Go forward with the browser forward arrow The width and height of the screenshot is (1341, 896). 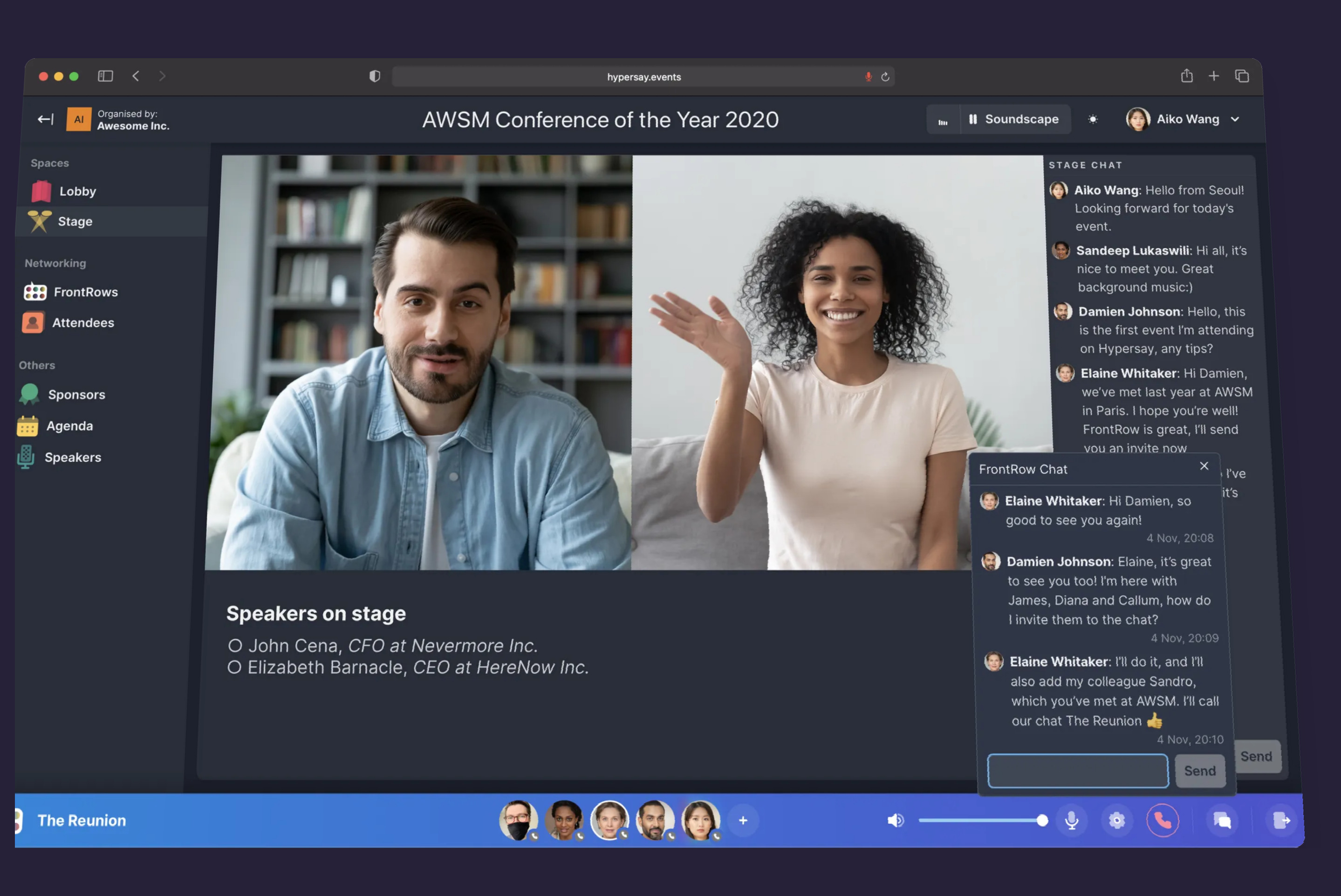162,76
